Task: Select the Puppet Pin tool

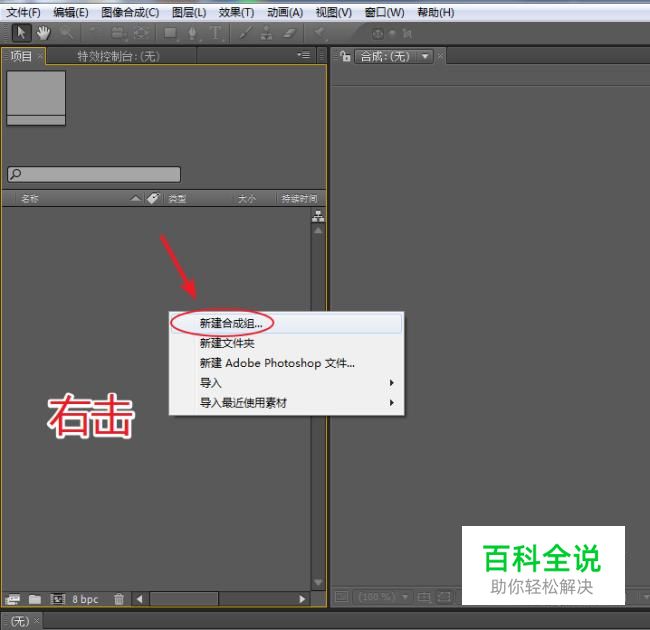Action: click(x=320, y=33)
